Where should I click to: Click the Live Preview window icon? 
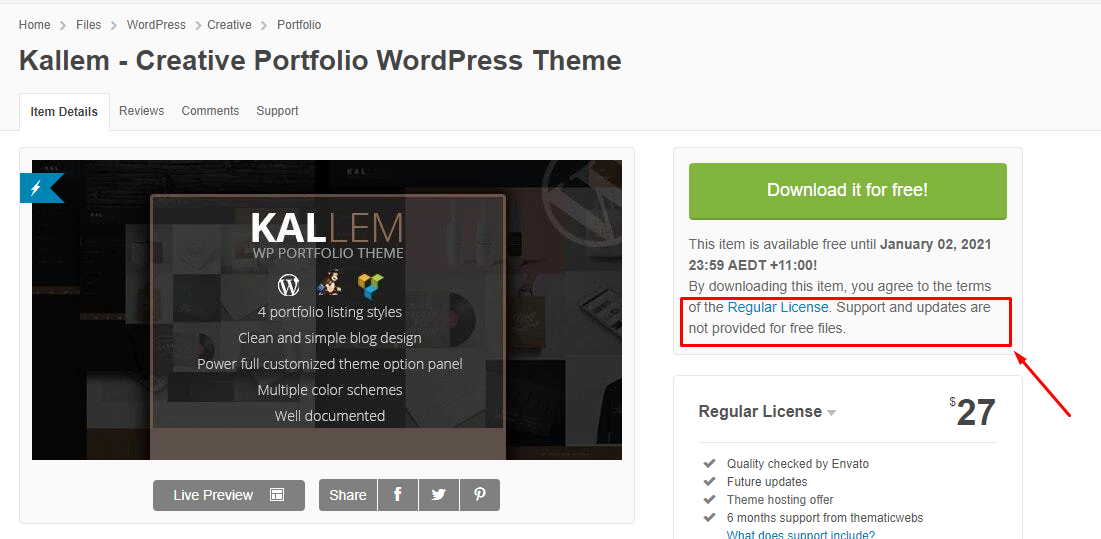[x=277, y=495]
